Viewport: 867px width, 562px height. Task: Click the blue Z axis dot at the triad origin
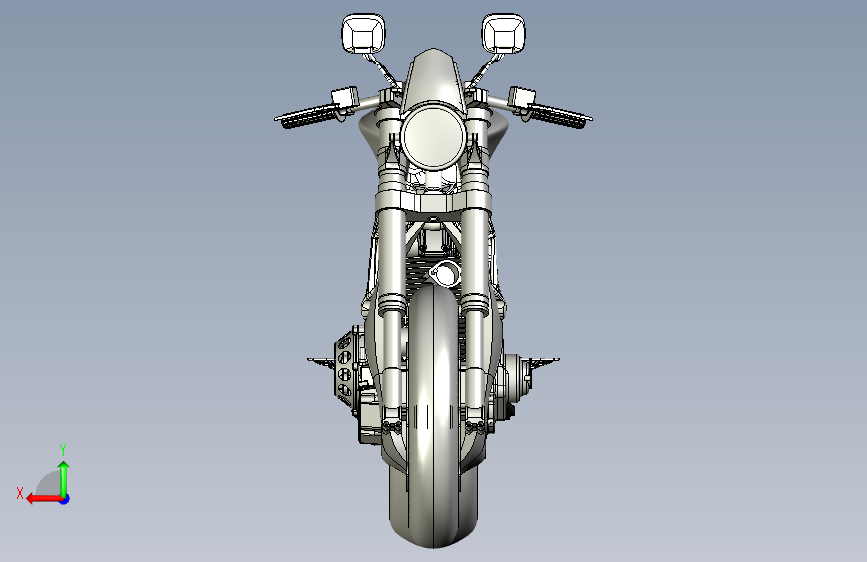(x=65, y=499)
